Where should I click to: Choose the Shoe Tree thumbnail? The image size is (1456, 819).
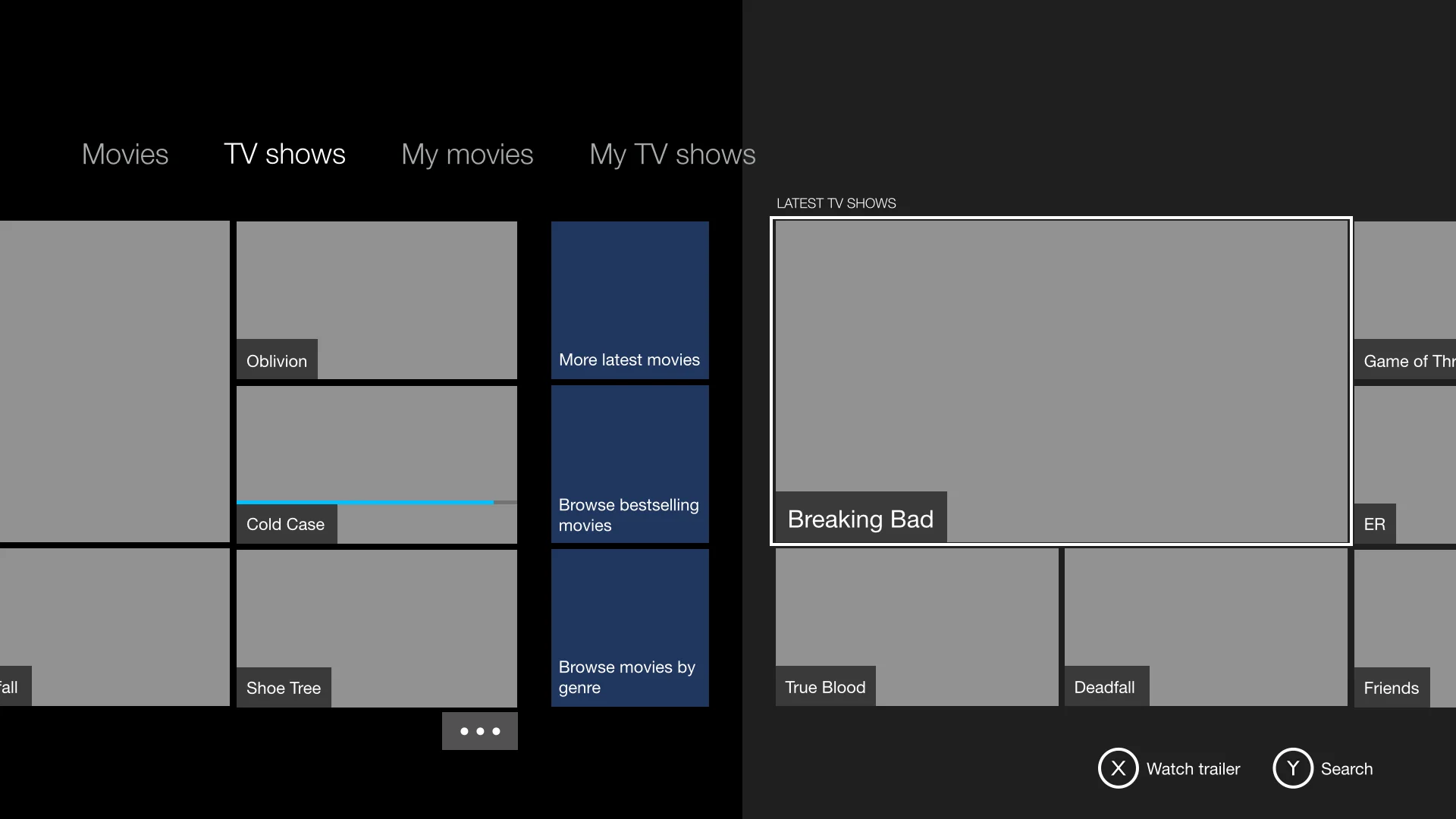(x=376, y=628)
